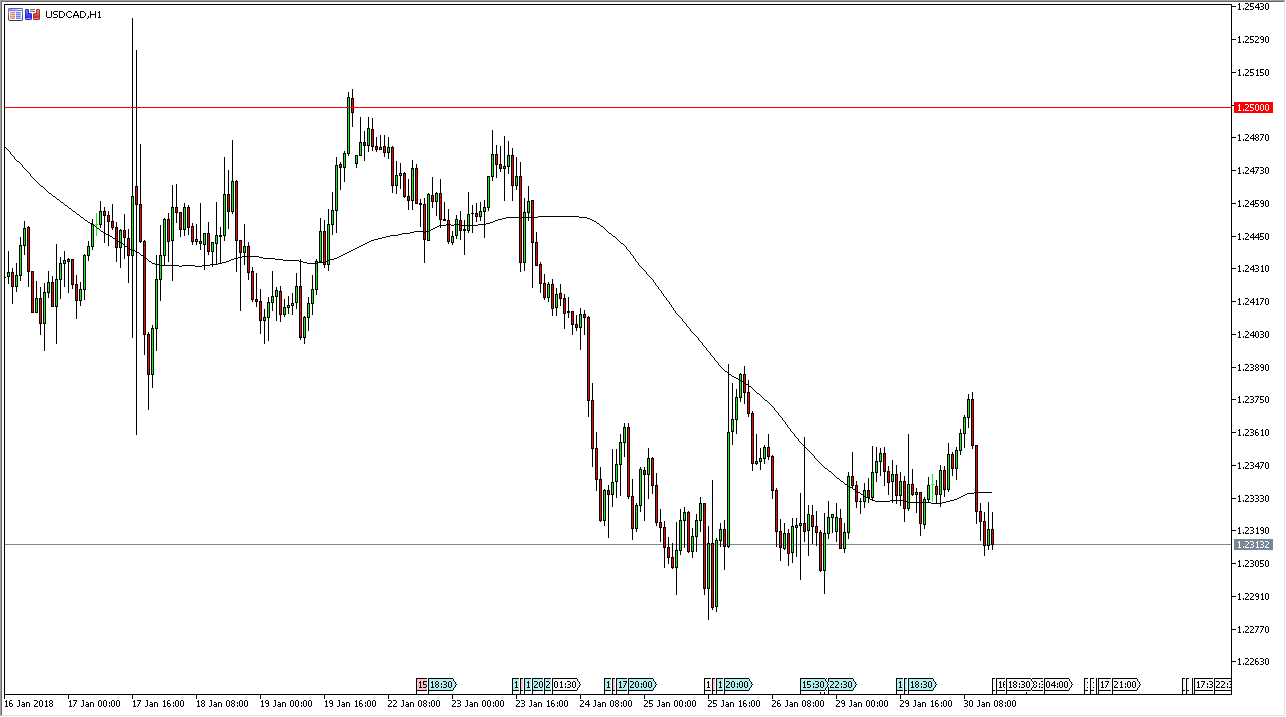Select the cyan 22:30 event marker
This screenshot has height=717, width=1286.
[841, 685]
